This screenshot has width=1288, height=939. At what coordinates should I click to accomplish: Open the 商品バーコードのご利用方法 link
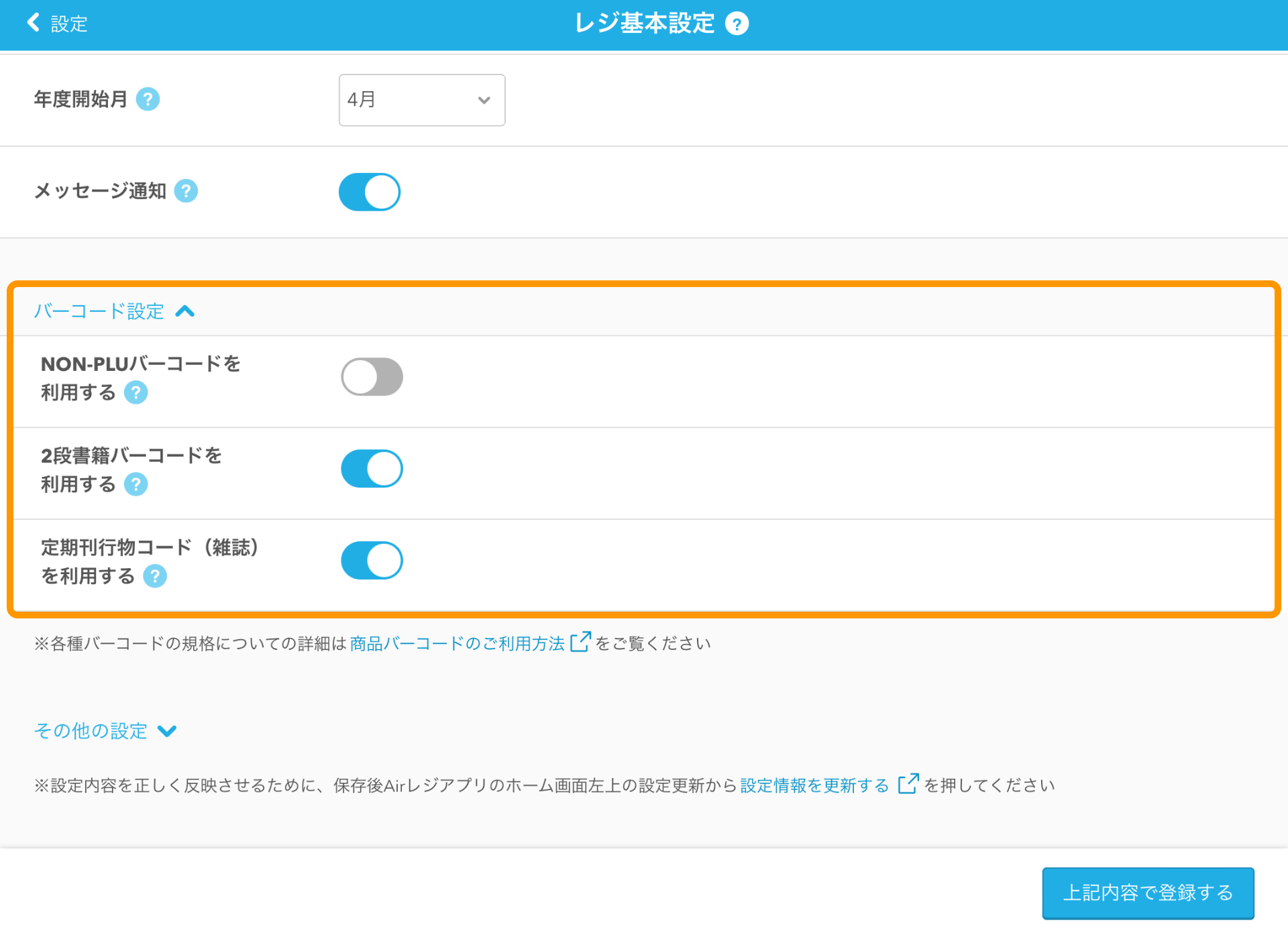point(456,642)
